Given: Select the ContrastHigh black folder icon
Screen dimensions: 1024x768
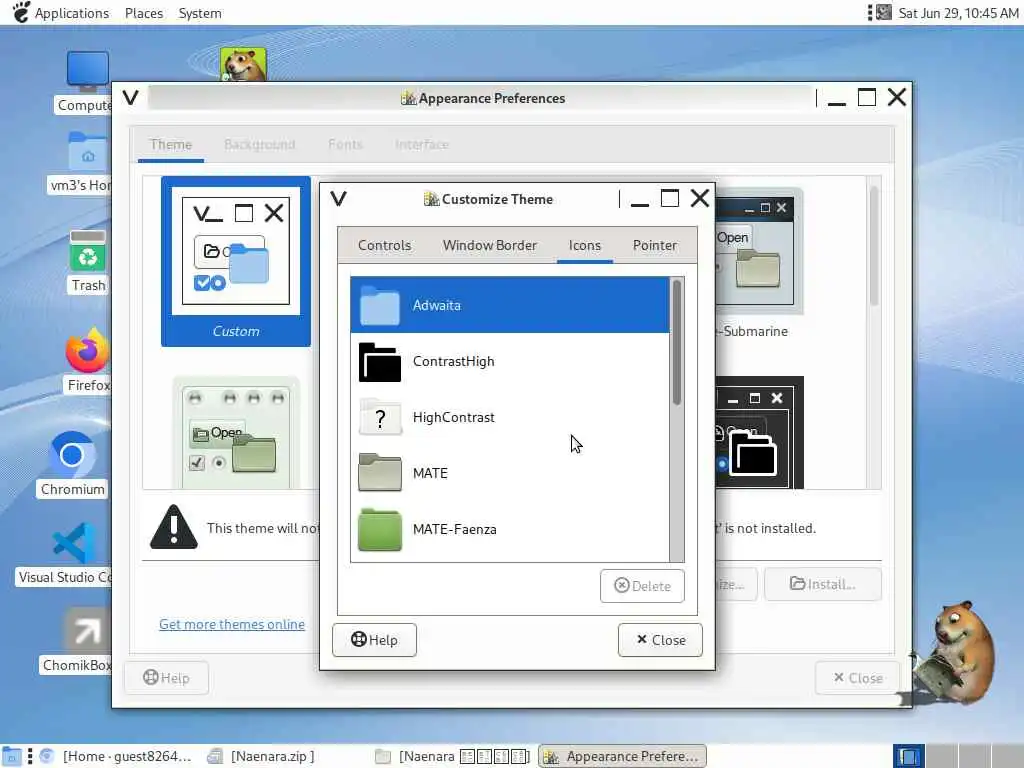Looking at the screenshot, I should 379,362.
